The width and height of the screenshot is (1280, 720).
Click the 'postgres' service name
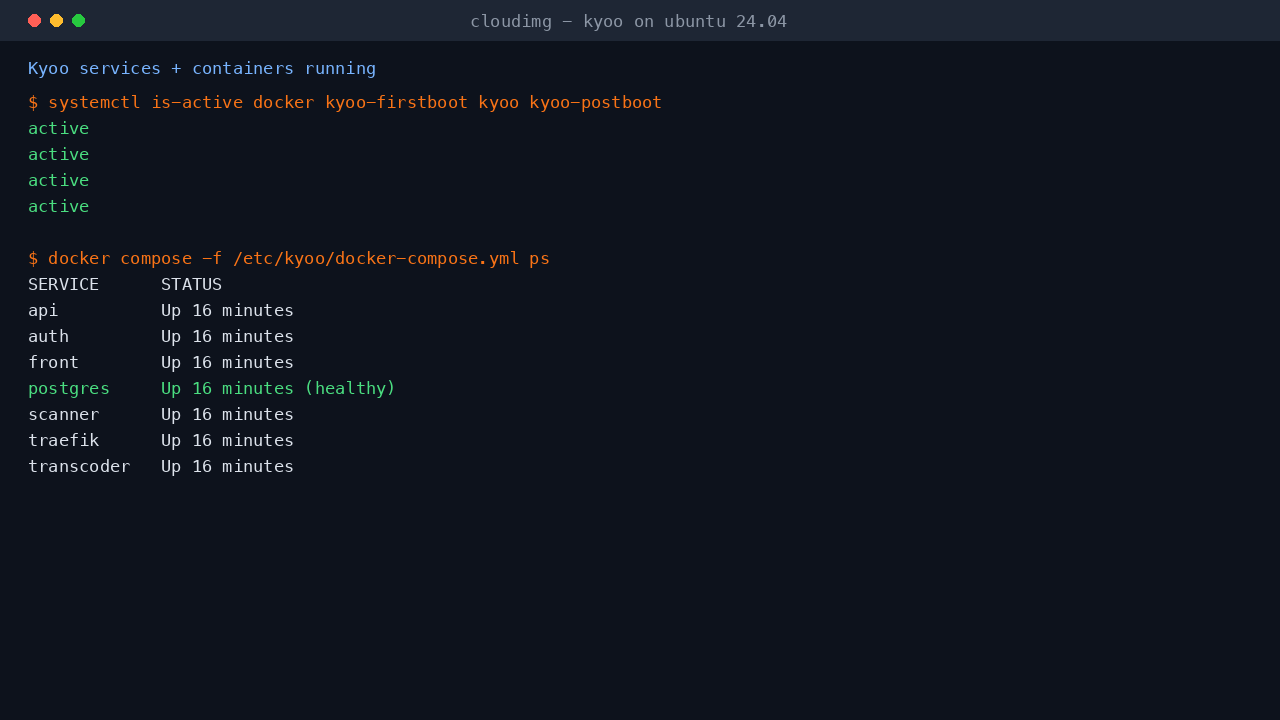coord(69,388)
